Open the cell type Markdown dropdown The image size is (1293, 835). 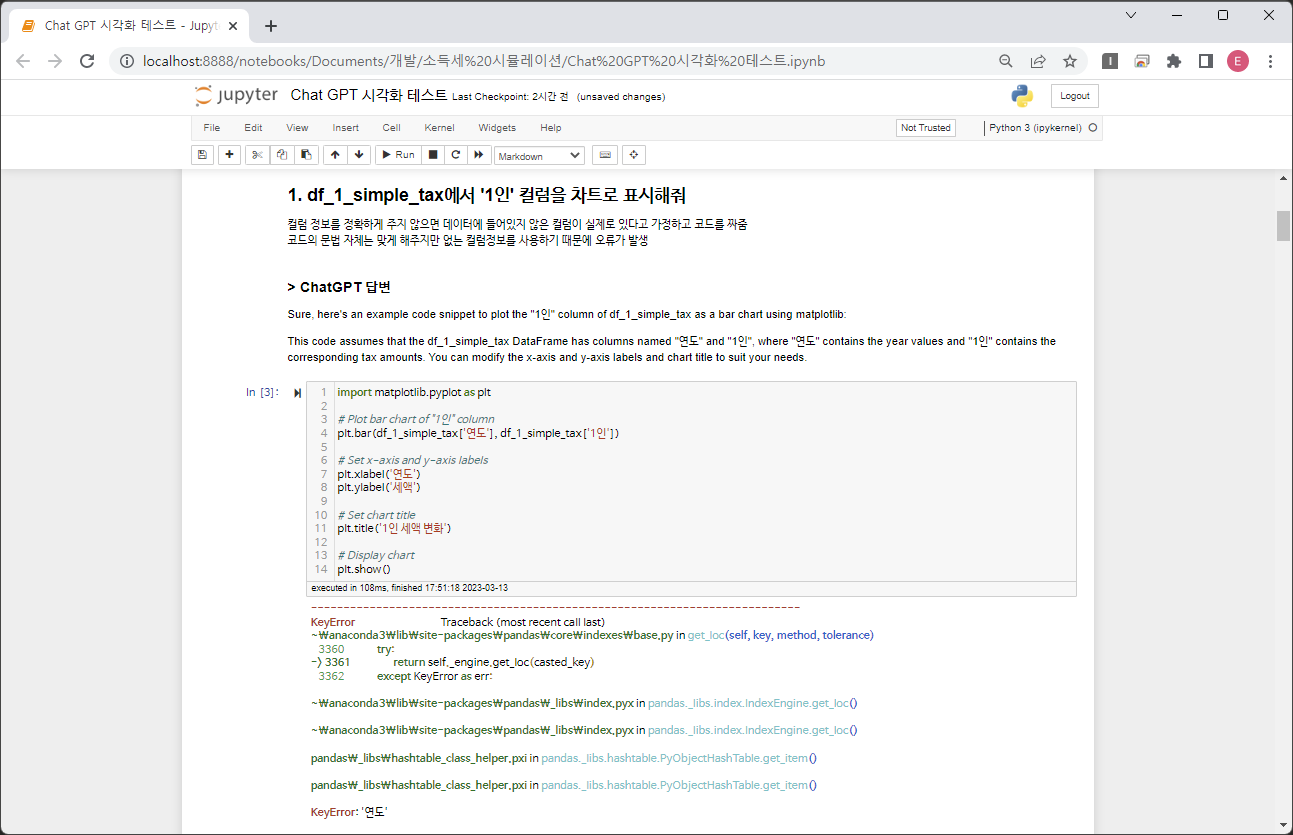tap(539, 156)
